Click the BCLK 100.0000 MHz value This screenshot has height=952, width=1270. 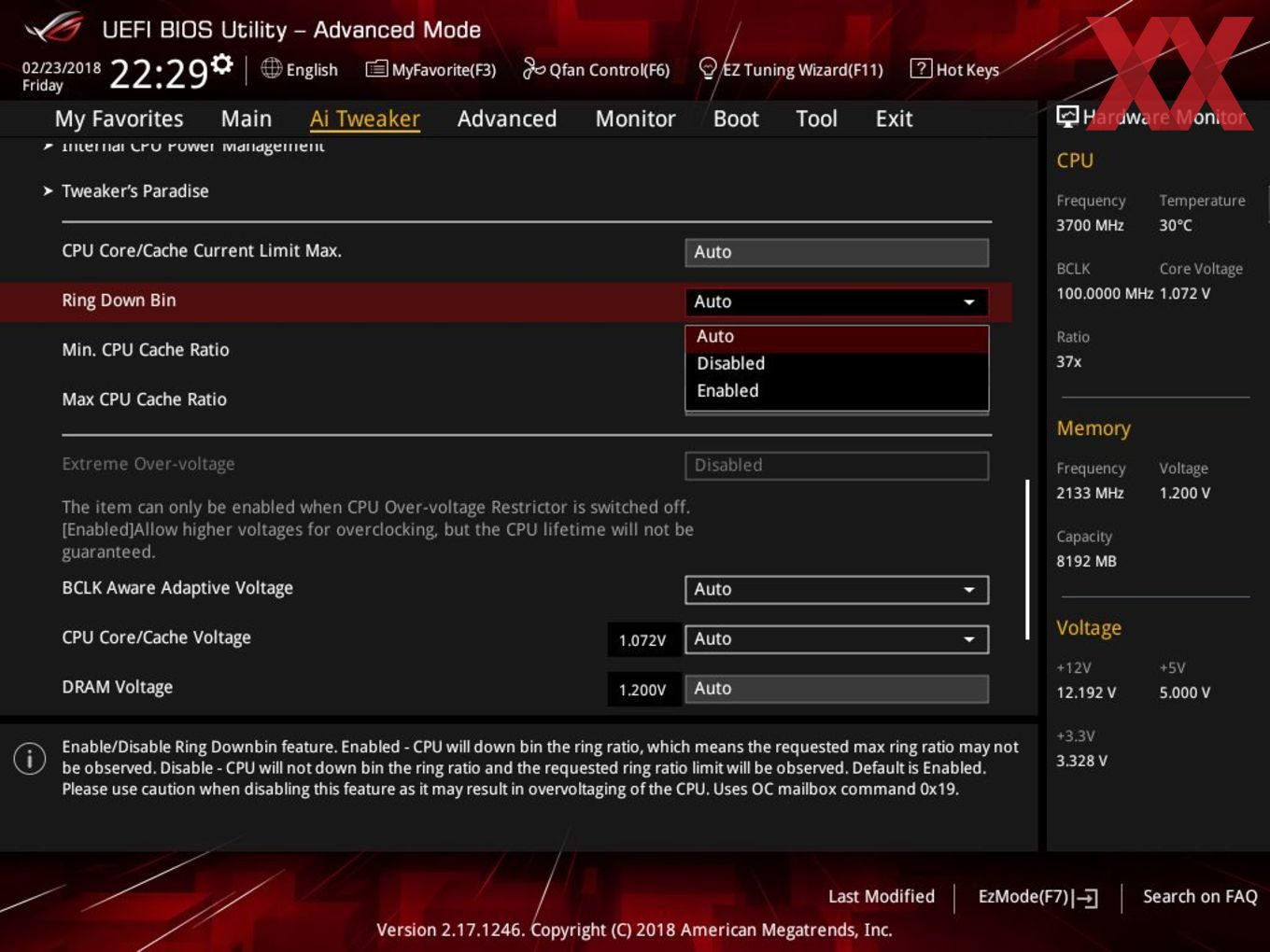click(x=1105, y=293)
